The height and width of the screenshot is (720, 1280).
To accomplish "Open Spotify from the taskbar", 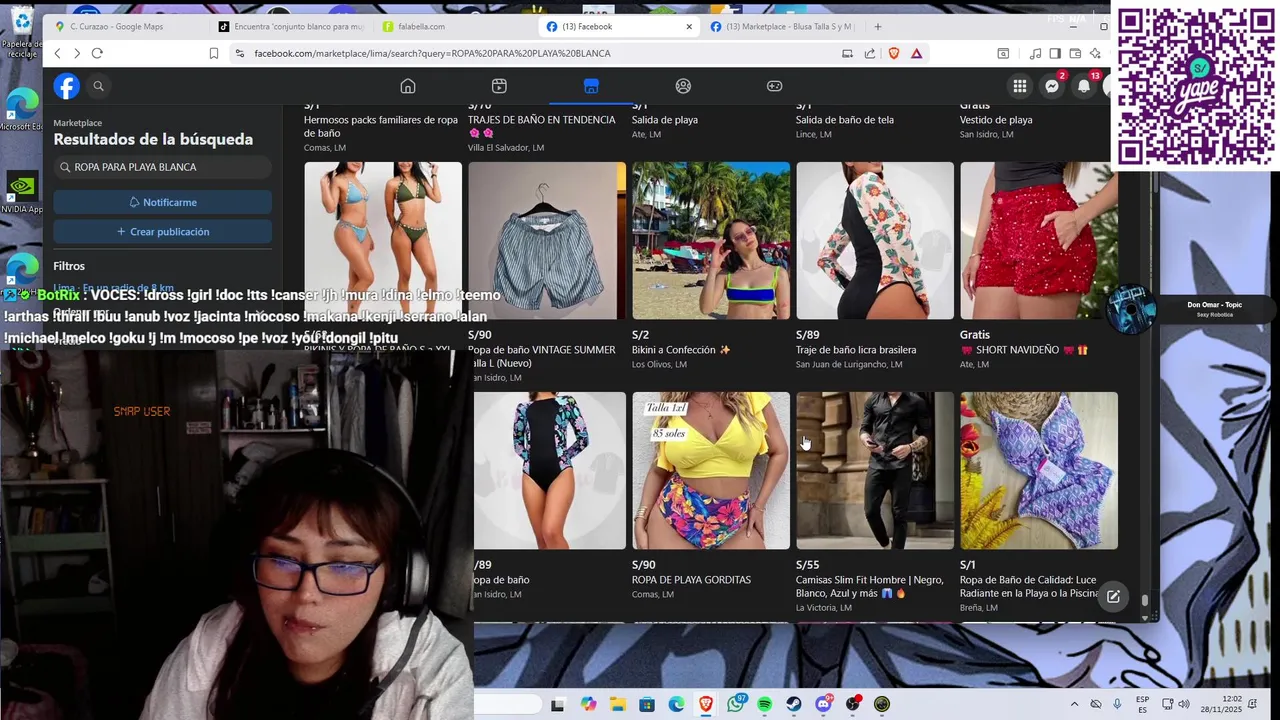I will (x=765, y=704).
